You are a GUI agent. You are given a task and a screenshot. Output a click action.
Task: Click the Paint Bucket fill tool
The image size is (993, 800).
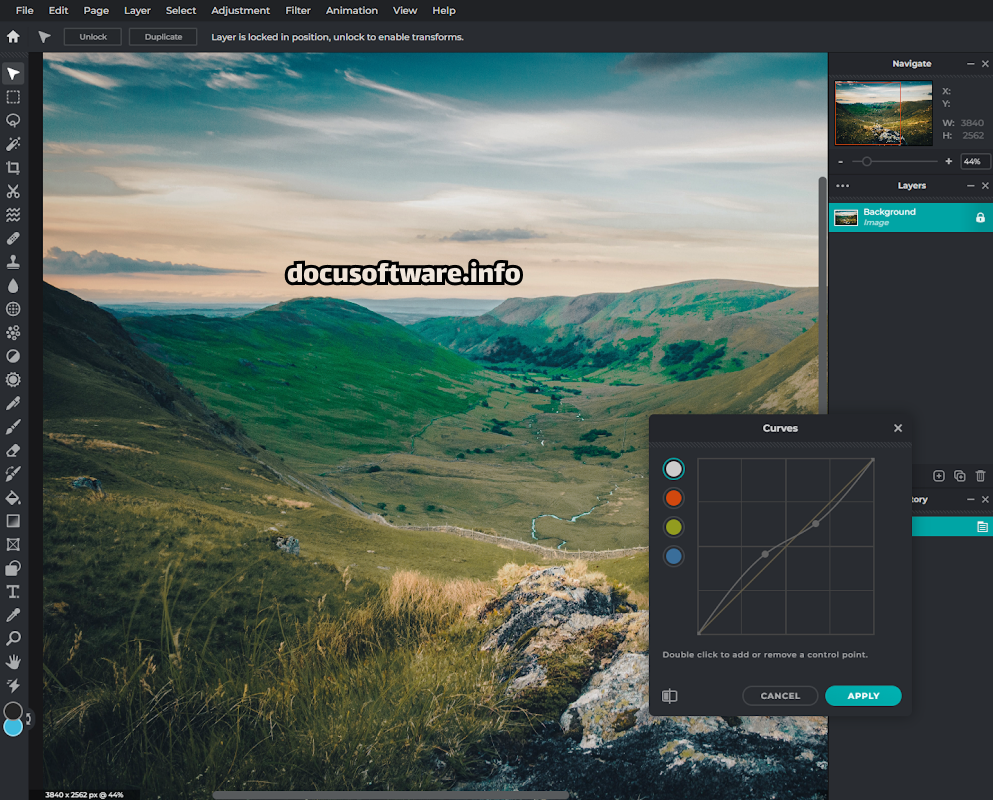[13, 497]
